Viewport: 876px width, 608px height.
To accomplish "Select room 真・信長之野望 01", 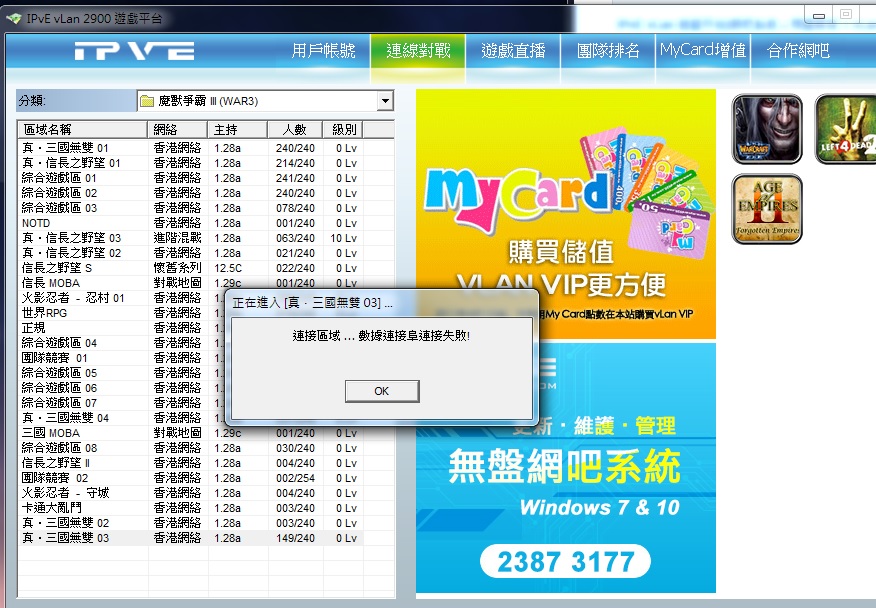I will click(191, 163).
